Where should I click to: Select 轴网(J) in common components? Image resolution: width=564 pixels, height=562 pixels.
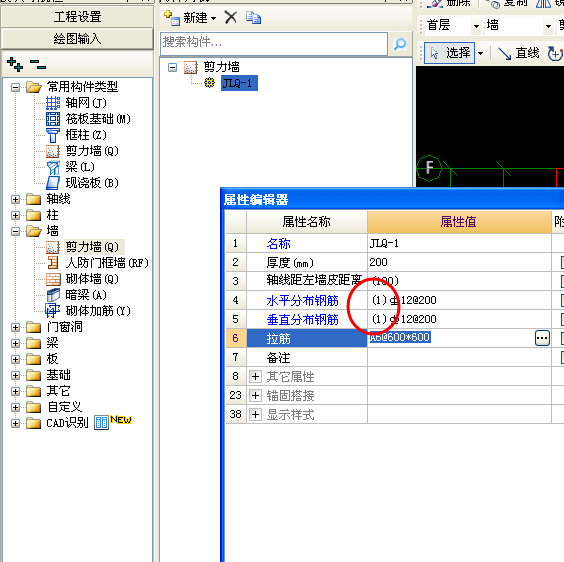point(86,103)
